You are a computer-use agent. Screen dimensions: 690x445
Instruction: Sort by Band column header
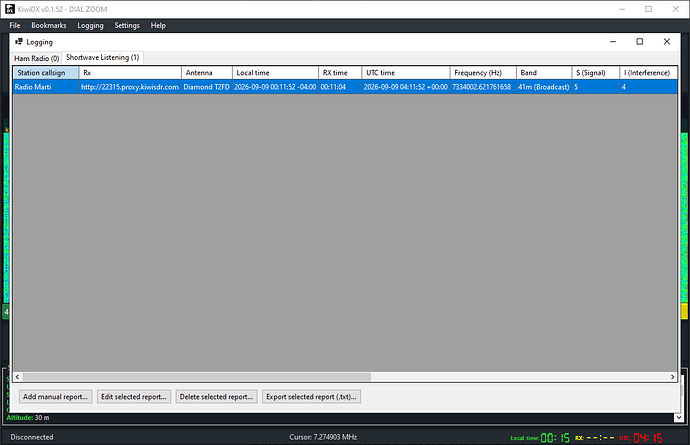544,73
